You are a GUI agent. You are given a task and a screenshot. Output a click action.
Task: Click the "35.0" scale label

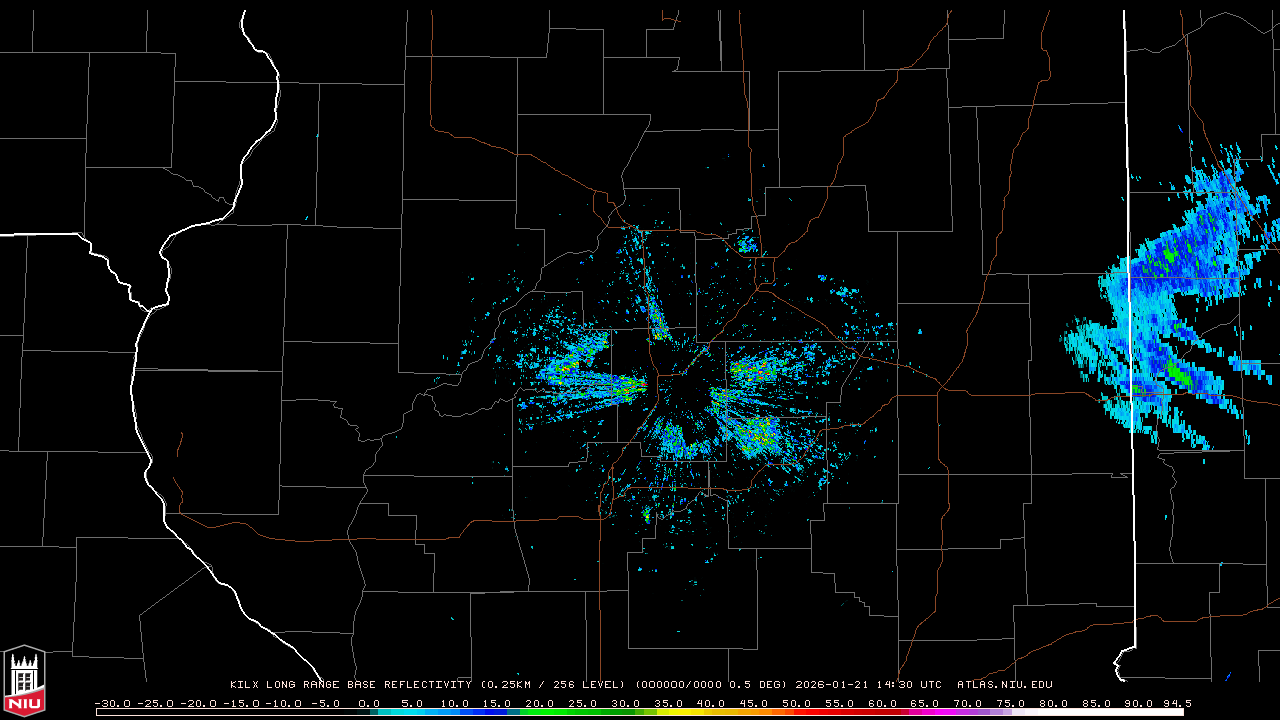[669, 703]
